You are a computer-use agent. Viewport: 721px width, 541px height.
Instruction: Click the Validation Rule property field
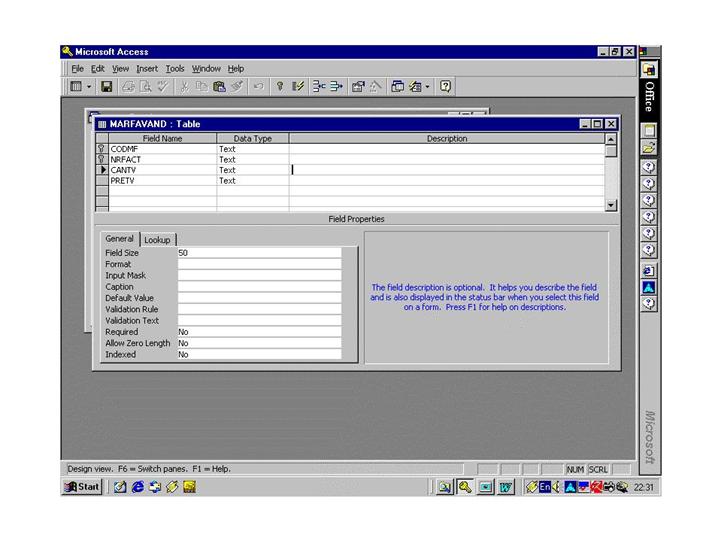click(x=259, y=309)
